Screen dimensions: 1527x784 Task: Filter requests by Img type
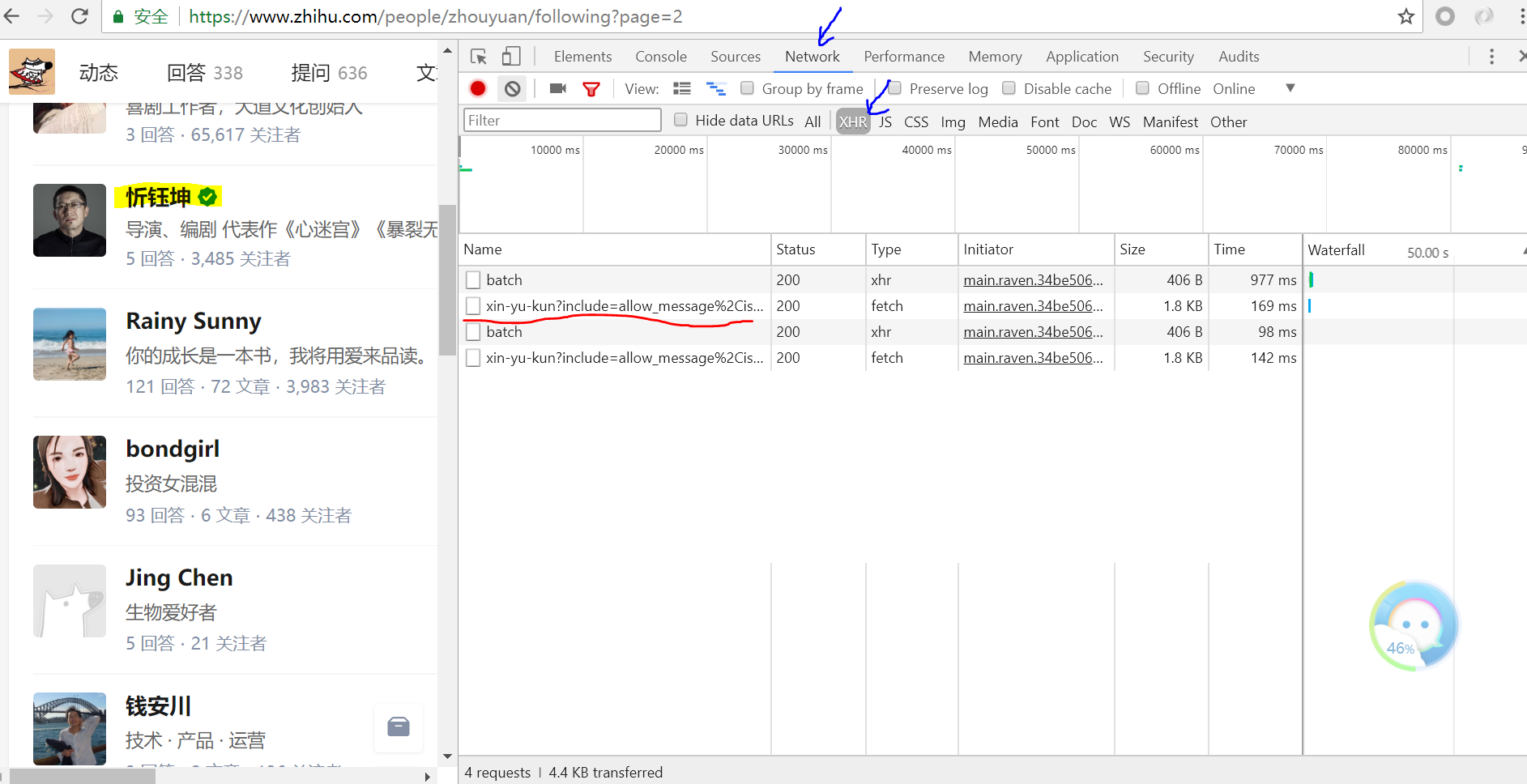(x=953, y=121)
